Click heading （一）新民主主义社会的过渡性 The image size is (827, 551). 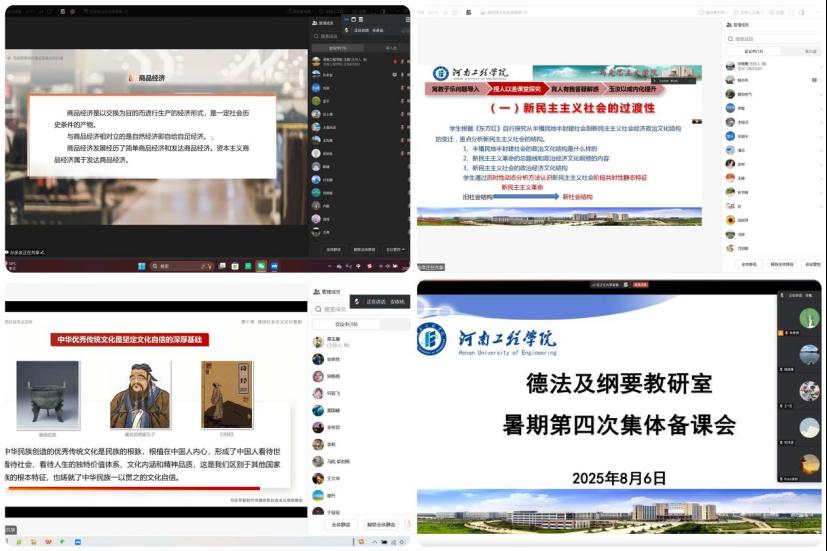[572, 108]
